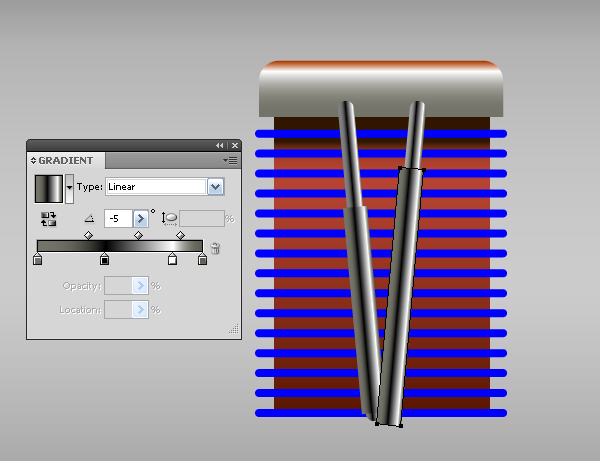
Task: Open the gradient Type dropdown
Action: click(216, 187)
